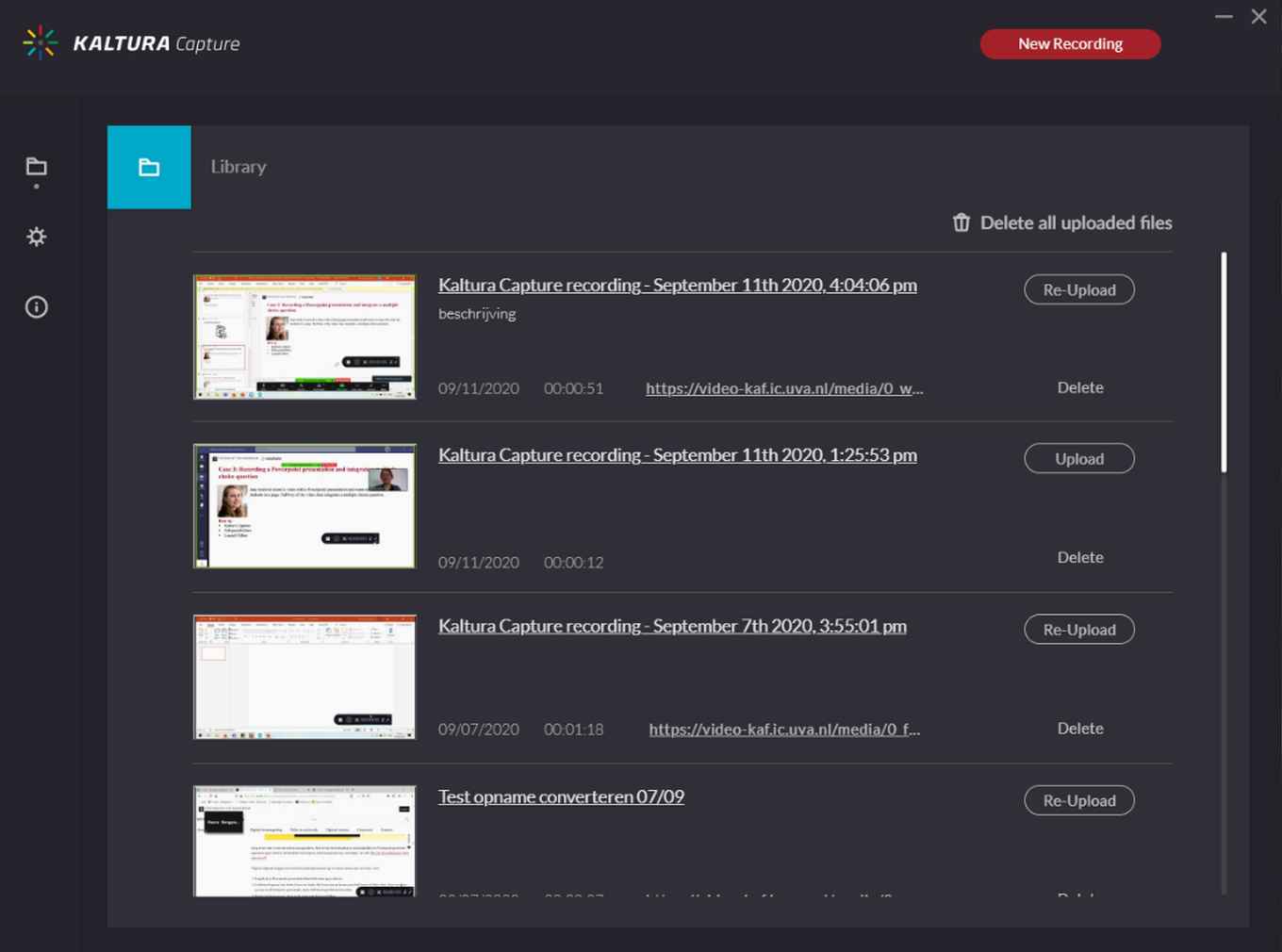The width and height of the screenshot is (1282, 952).
Task: Open the September 7th 2020 recording title
Action: 672,625
